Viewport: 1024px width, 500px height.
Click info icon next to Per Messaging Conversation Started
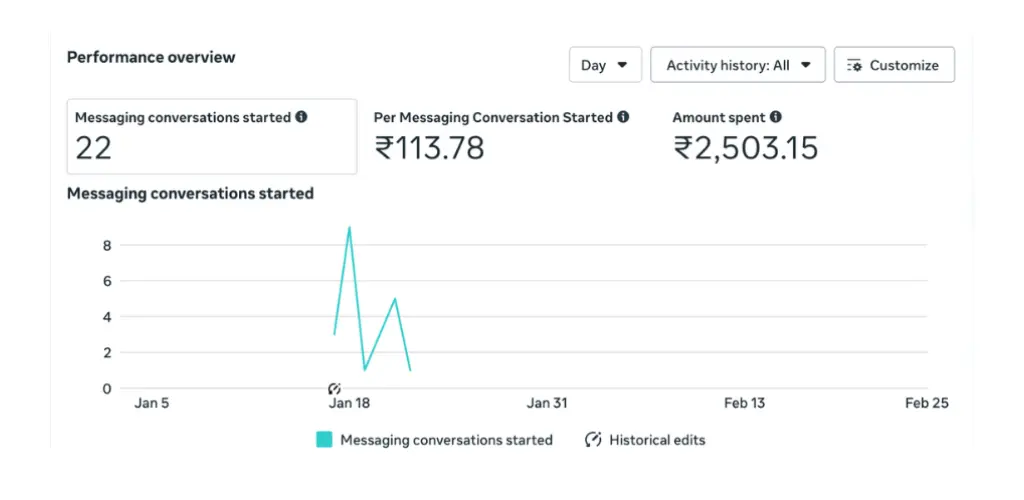click(623, 117)
